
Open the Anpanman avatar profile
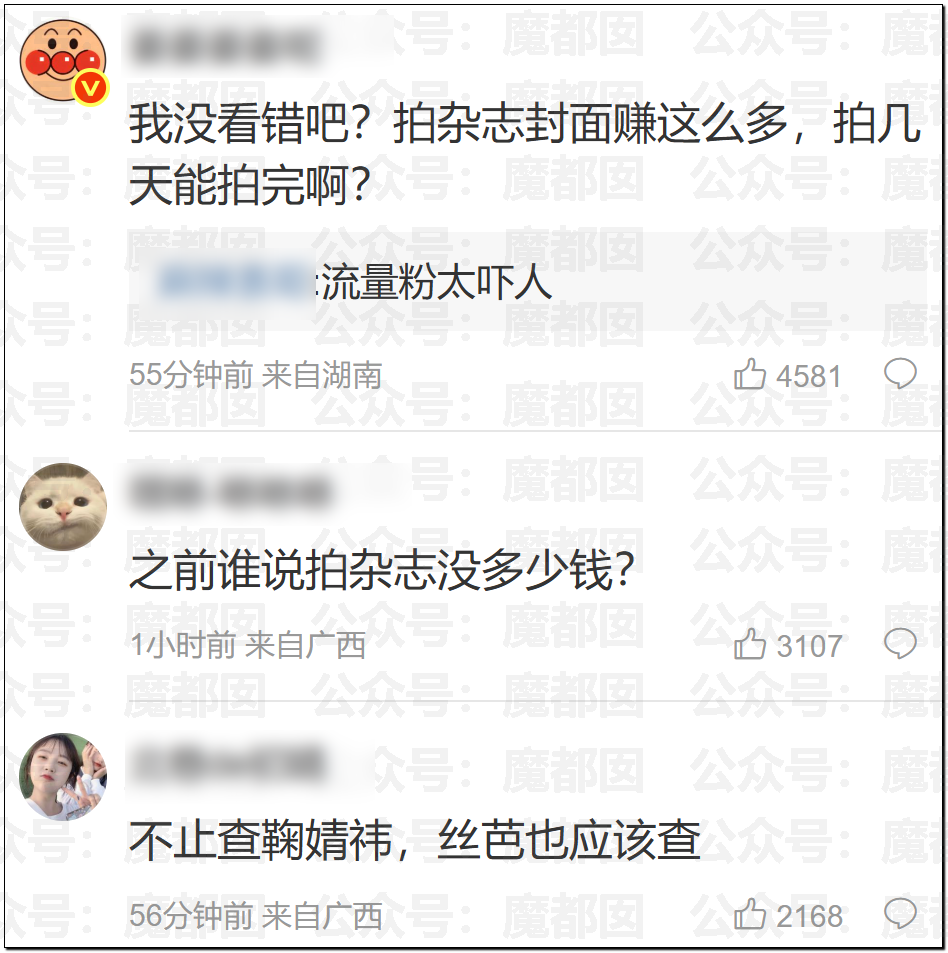[63, 60]
